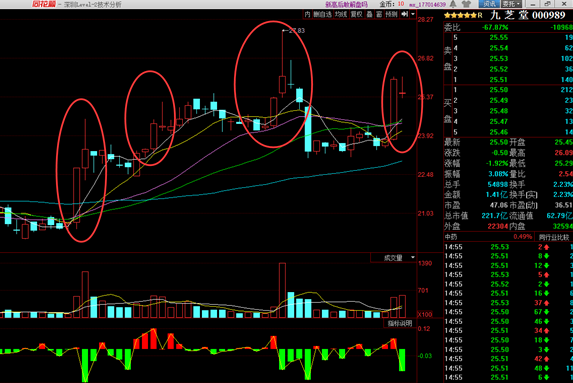Open the 成交量 indicator dropdown

(x=394, y=258)
